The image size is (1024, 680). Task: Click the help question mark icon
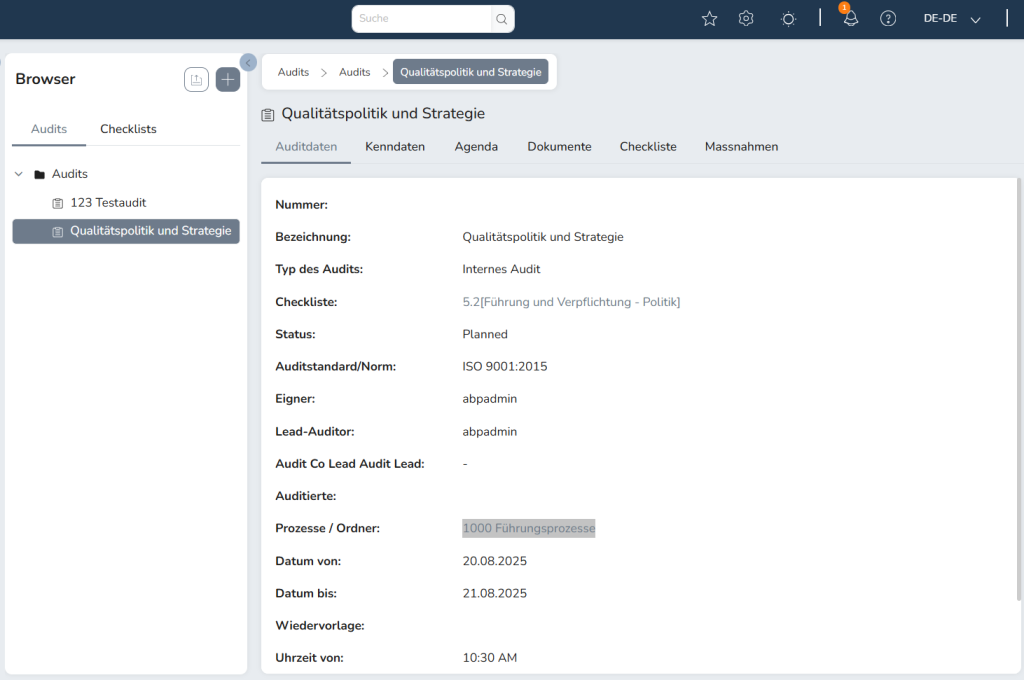point(888,19)
